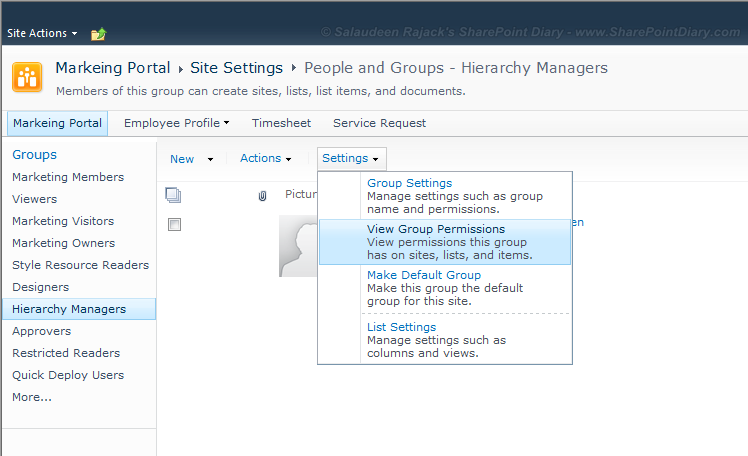Open the Service Request tab
This screenshot has height=456, width=748.
pyautogui.click(x=379, y=123)
